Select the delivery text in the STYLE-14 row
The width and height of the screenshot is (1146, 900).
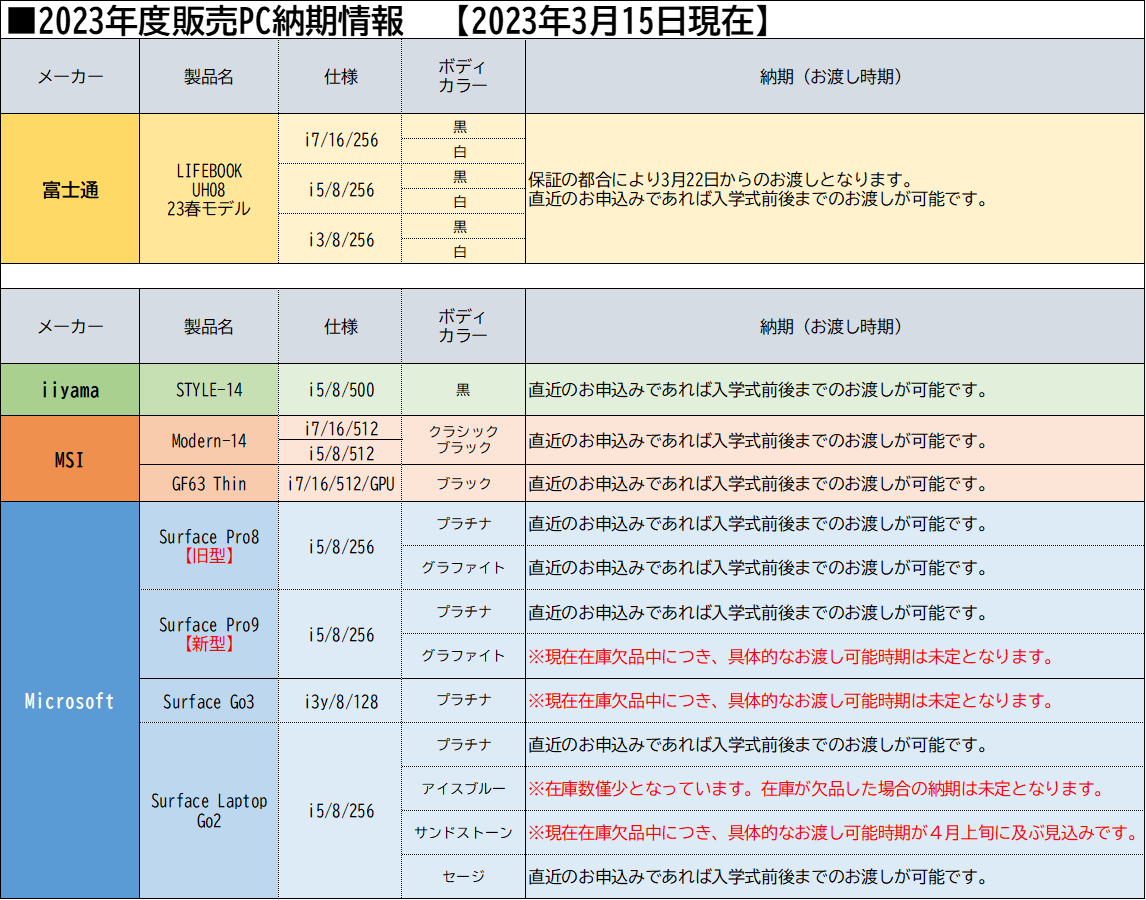[x=758, y=390]
